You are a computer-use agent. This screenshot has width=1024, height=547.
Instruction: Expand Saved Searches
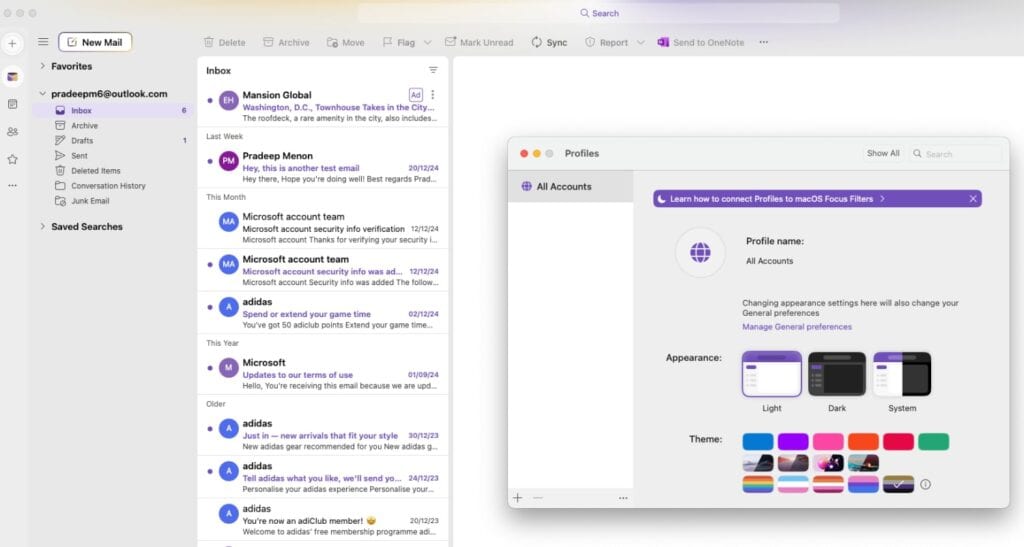pos(42,227)
